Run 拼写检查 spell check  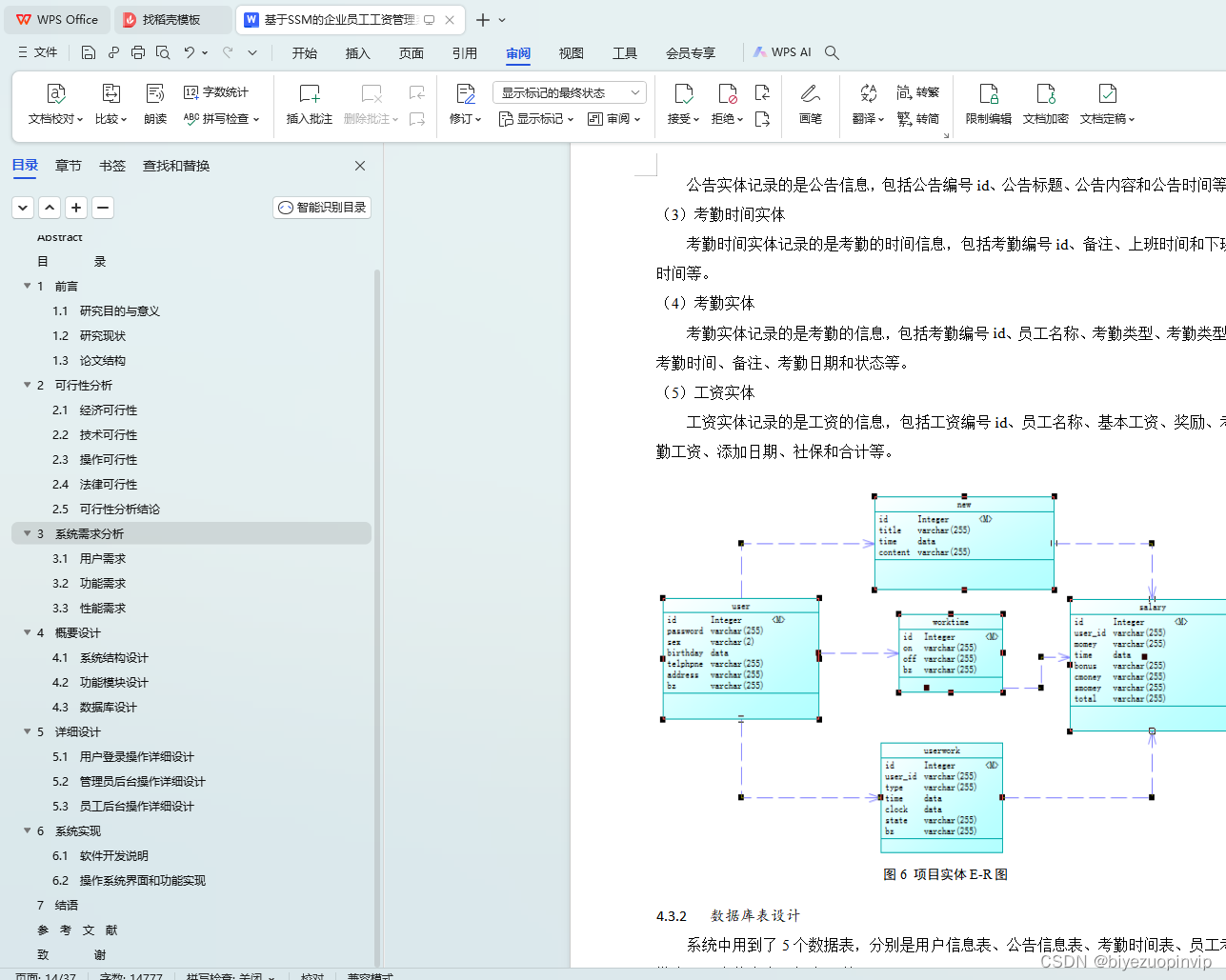(221, 119)
